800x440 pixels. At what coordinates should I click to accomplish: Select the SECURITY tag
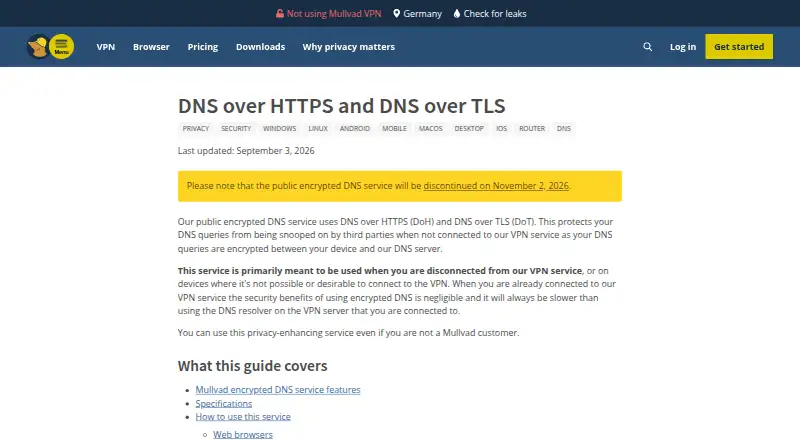(236, 129)
